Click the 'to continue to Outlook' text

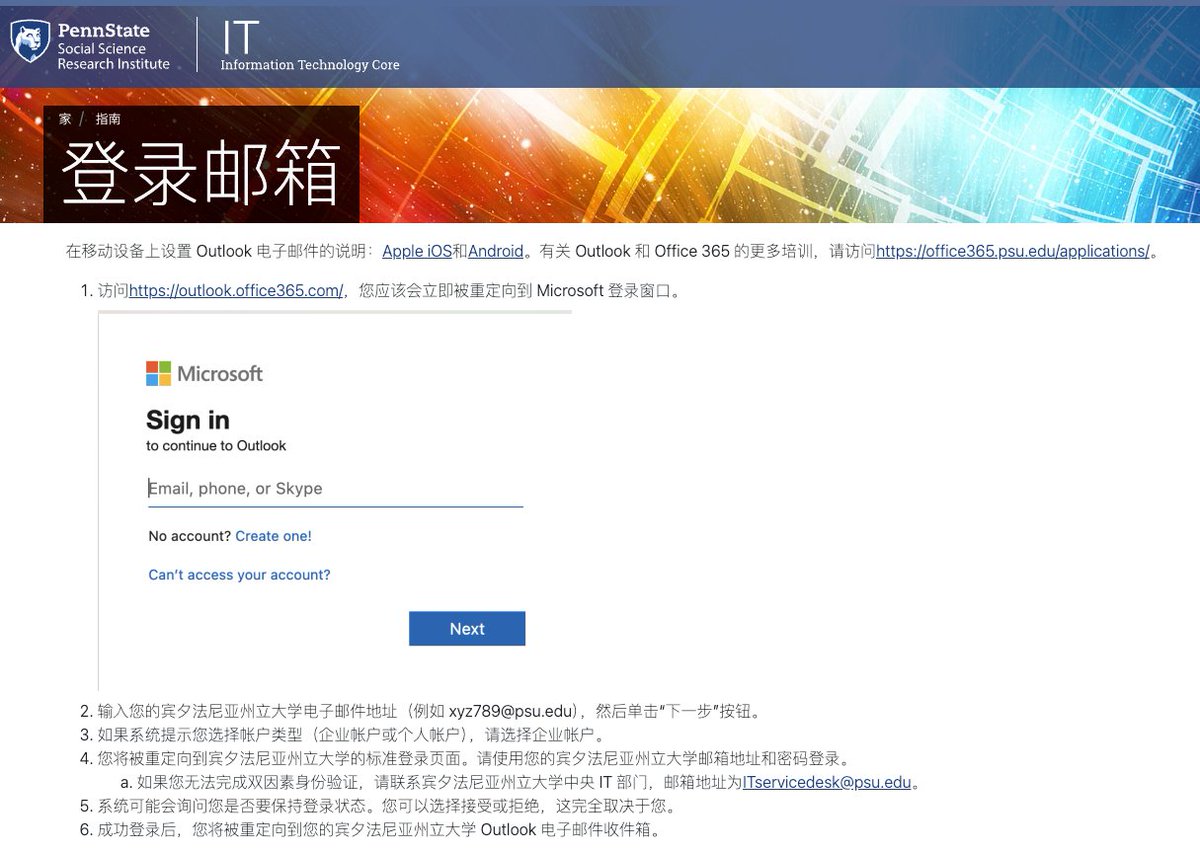216,446
